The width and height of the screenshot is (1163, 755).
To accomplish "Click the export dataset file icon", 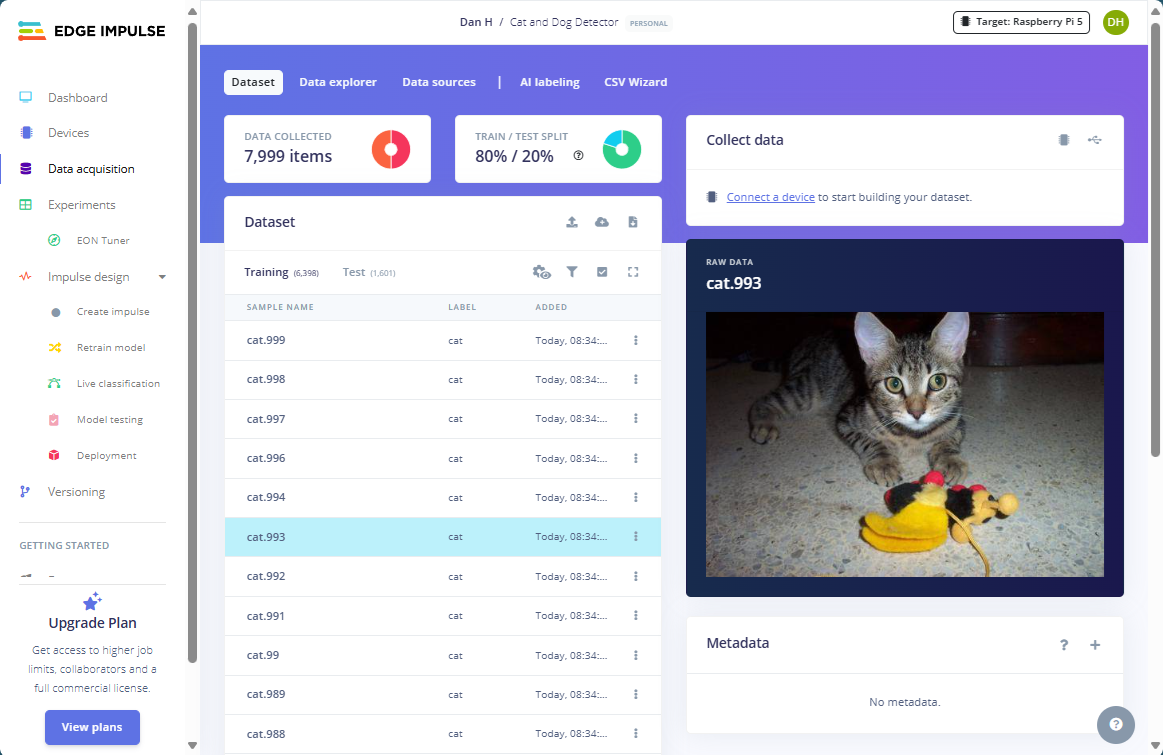I will pos(633,222).
